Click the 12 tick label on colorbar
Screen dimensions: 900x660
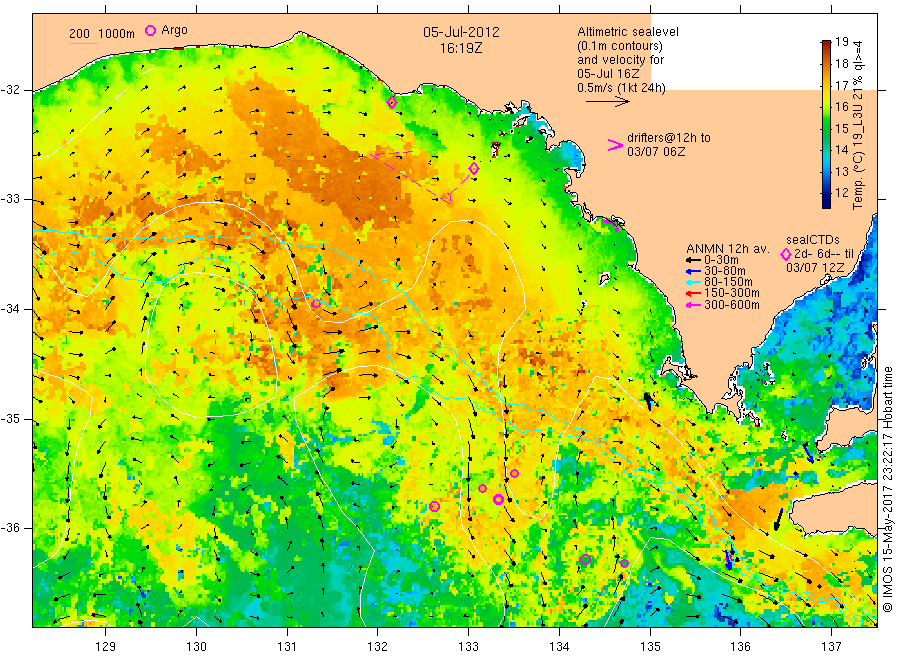pos(841,193)
